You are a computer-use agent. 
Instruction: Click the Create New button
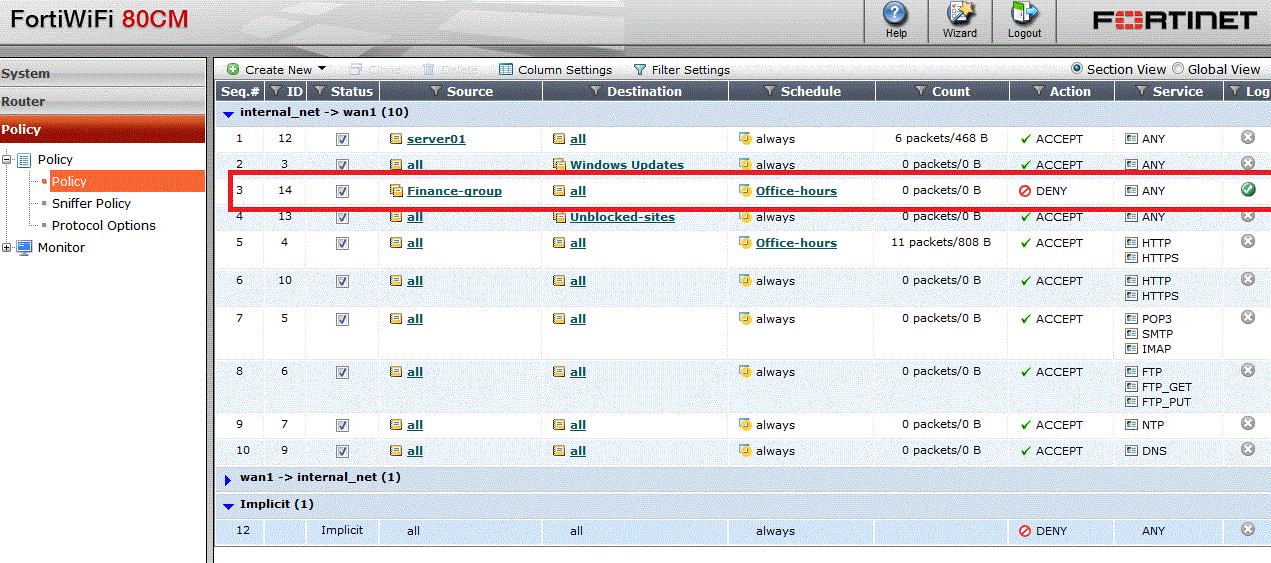pyautogui.click(x=270, y=70)
